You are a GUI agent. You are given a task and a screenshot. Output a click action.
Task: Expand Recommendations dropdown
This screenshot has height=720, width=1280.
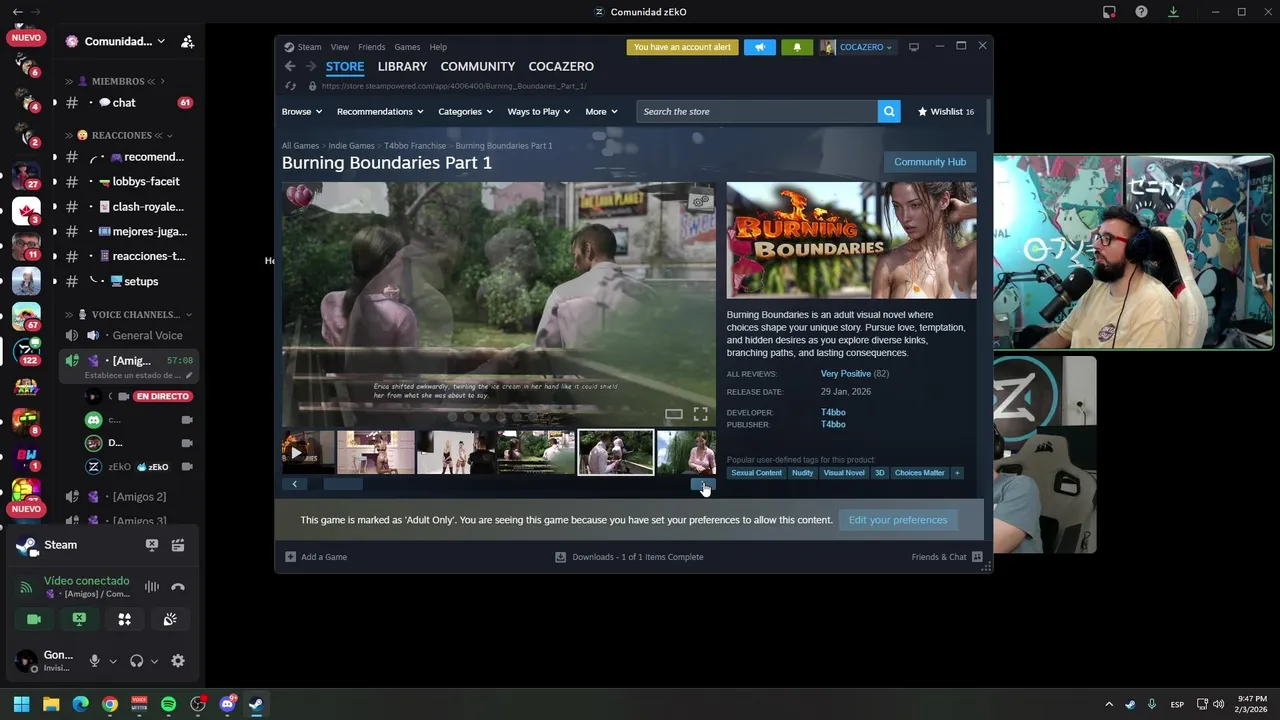click(x=380, y=112)
